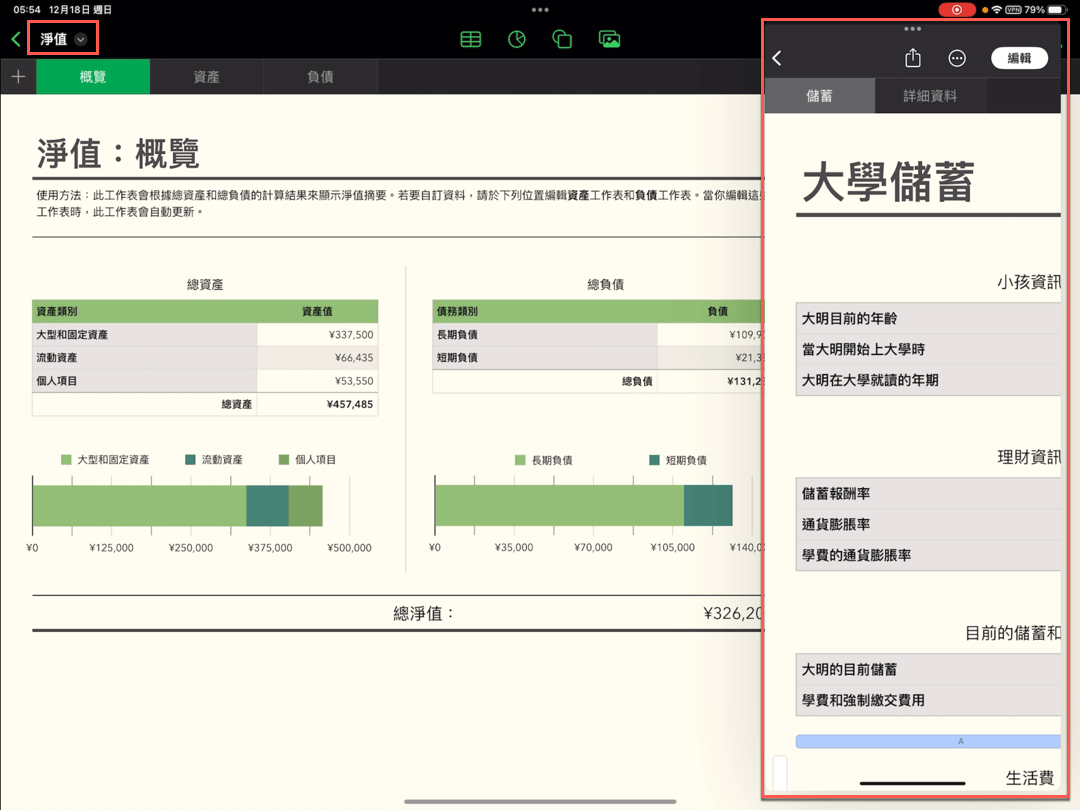The image size is (1080, 810).
Task: Select the 短期負債 legend entry
Action: (678, 460)
